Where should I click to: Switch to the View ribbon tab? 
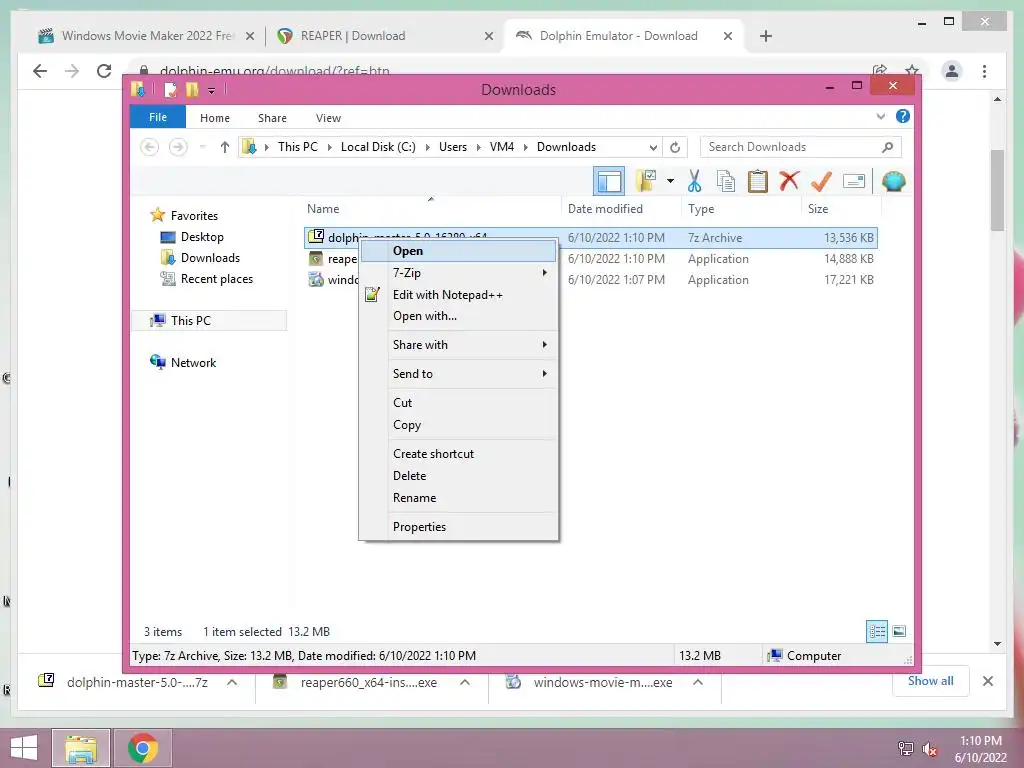[328, 118]
